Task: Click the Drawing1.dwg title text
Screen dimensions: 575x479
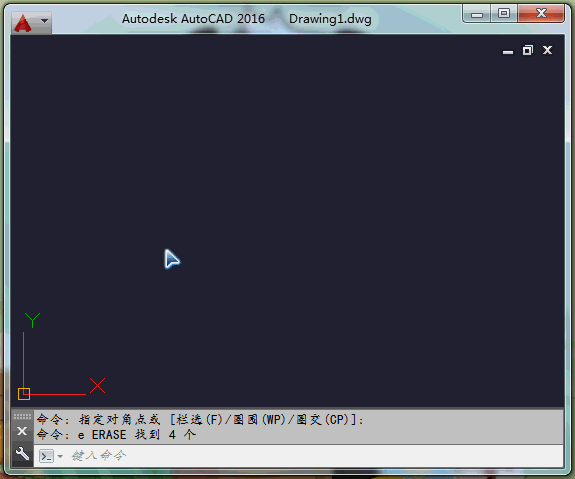Action: click(330, 19)
